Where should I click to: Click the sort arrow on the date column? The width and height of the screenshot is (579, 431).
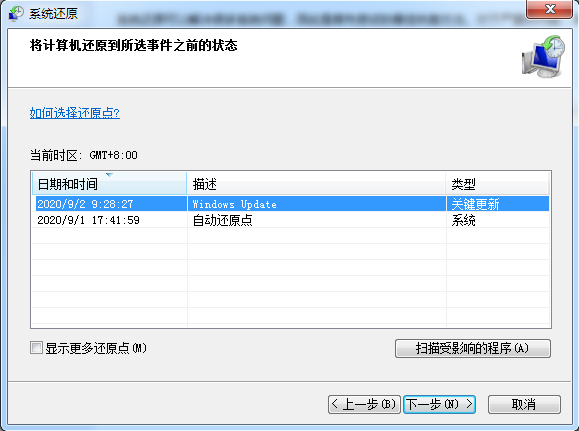pyautogui.click(x=109, y=175)
